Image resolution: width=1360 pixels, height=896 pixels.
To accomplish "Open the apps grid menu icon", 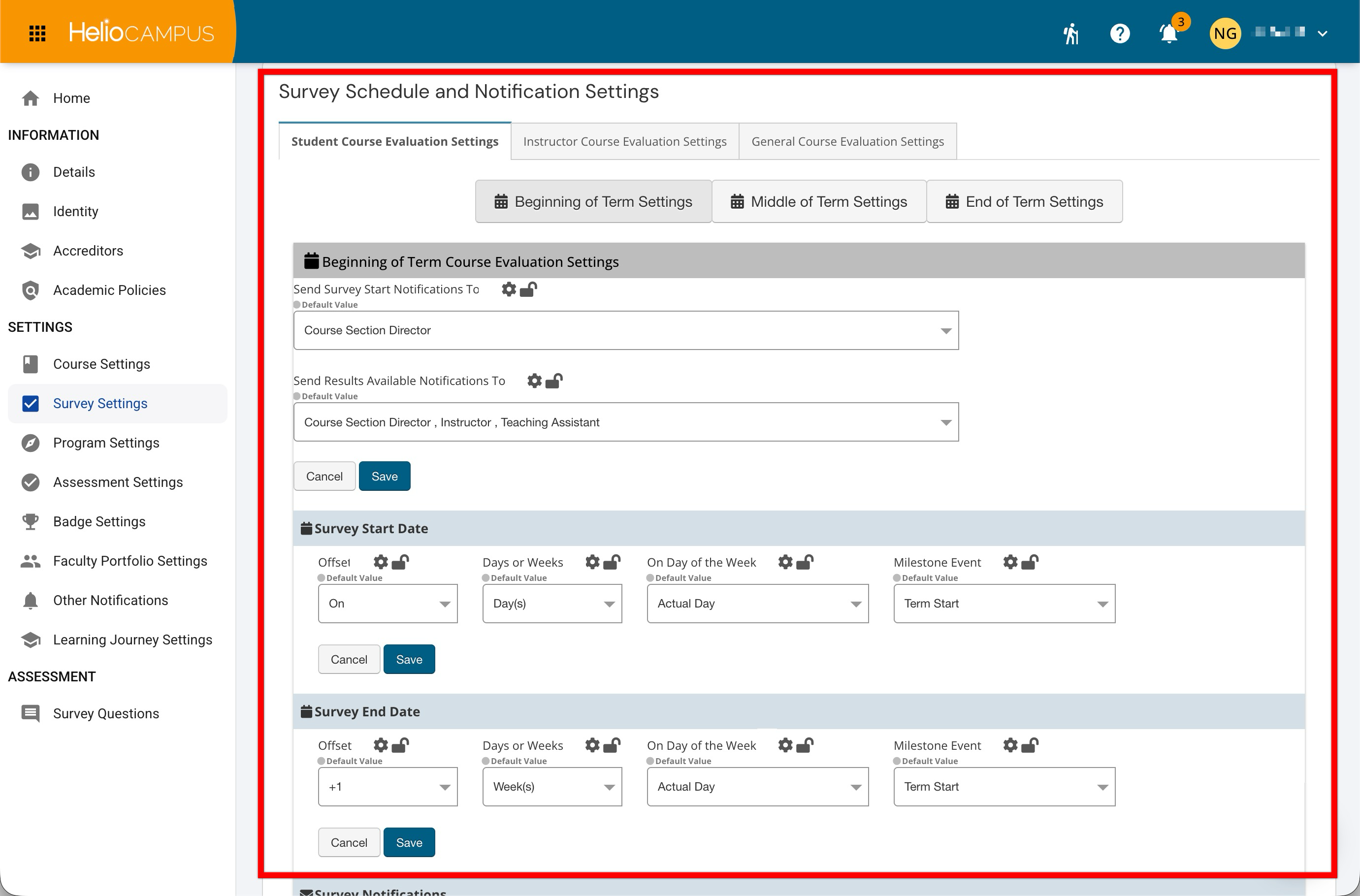I will [37, 33].
